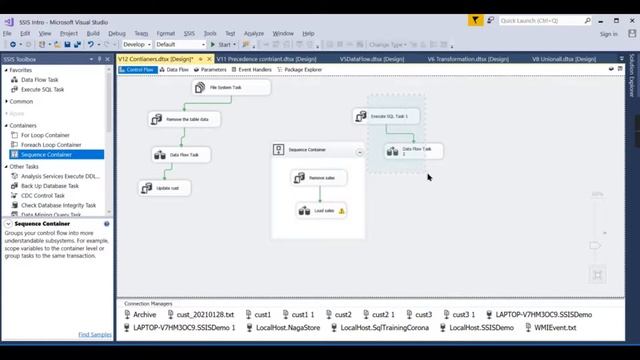This screenshot has width=640, height=360.
Task: Choose For Loop Container in toolbox
Action: point(45,135)
